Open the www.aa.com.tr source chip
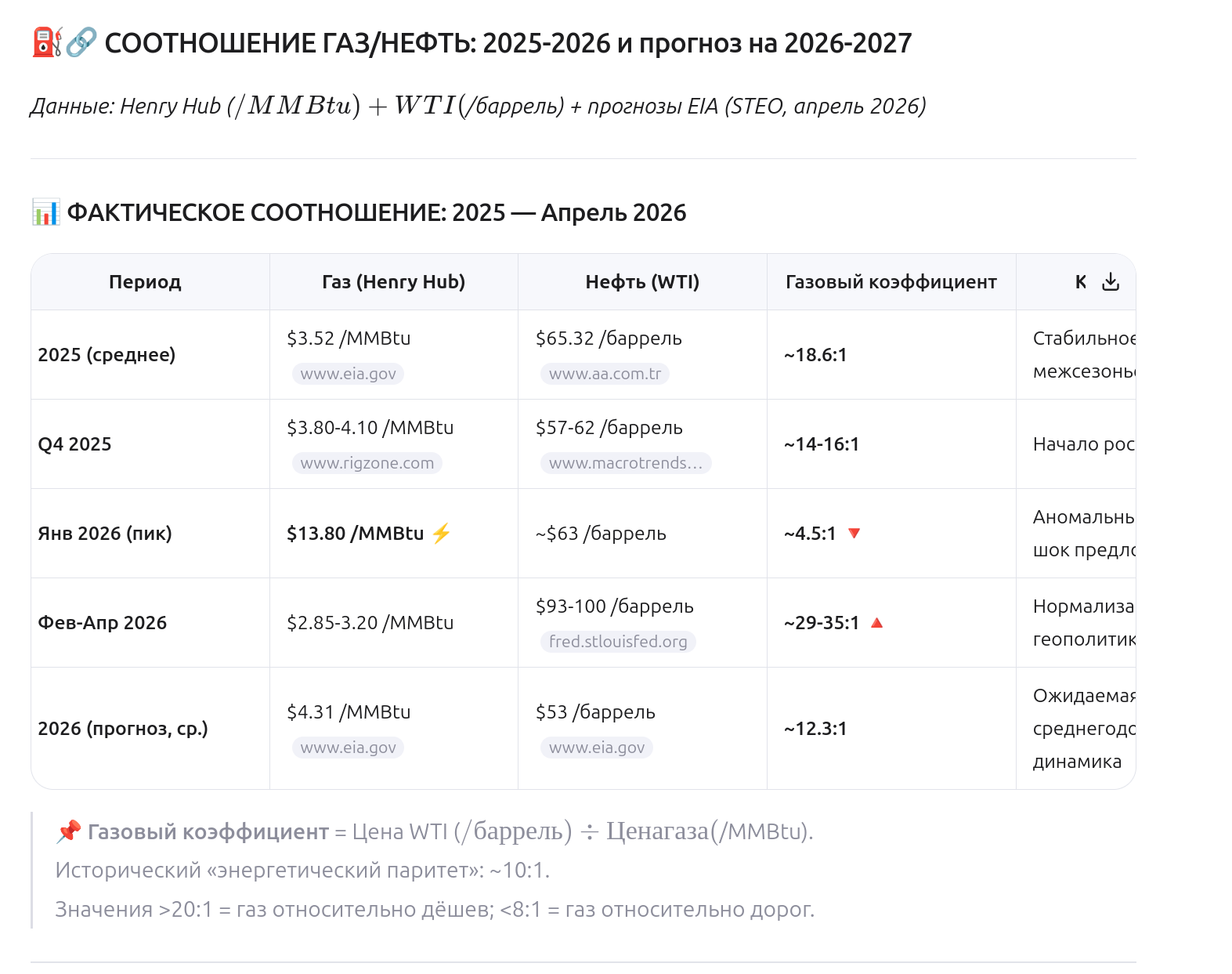Screen dimensions: 1232x974 click(605, 374)
